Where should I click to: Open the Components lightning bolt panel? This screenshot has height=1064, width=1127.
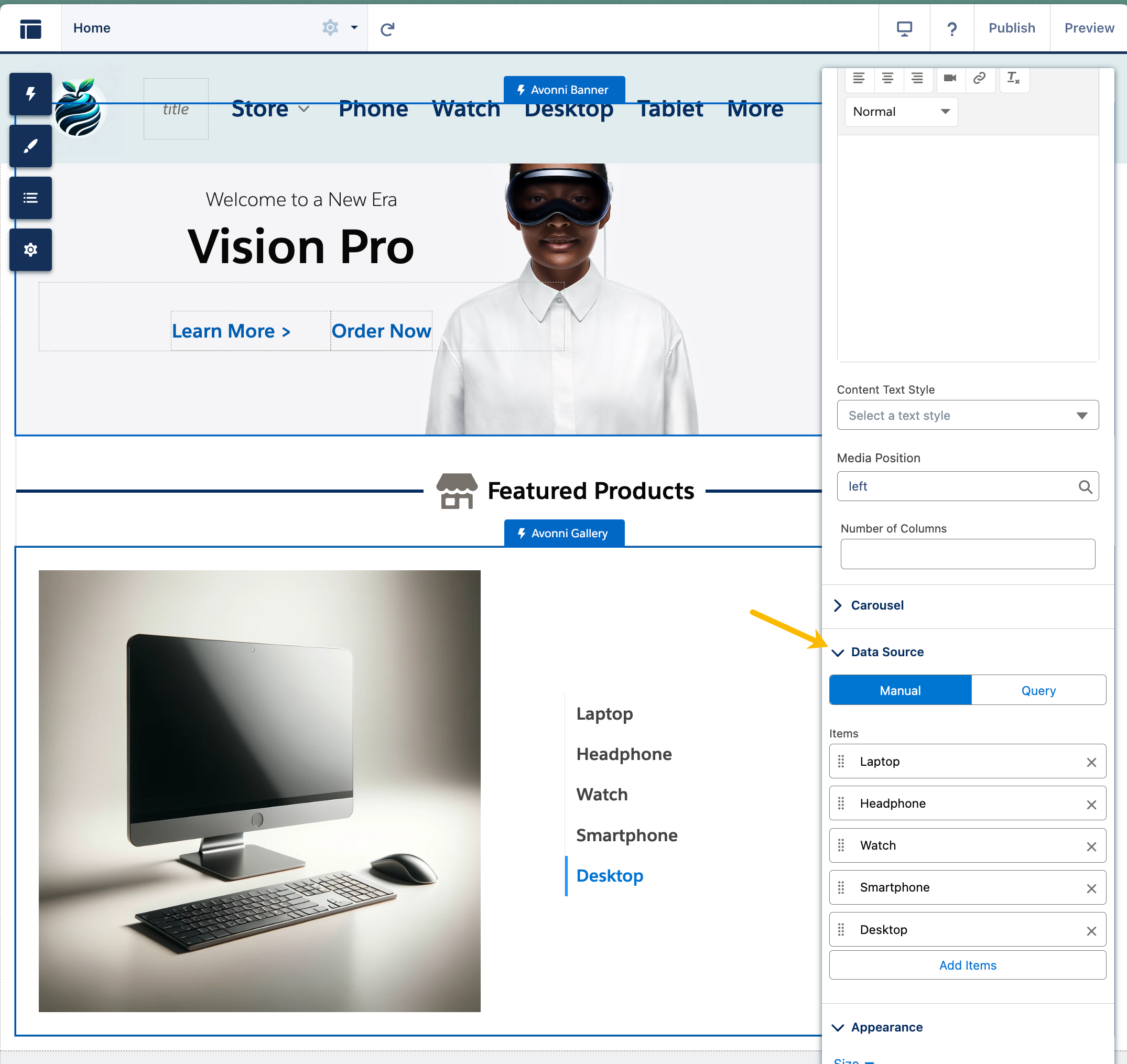coord(30,94)
